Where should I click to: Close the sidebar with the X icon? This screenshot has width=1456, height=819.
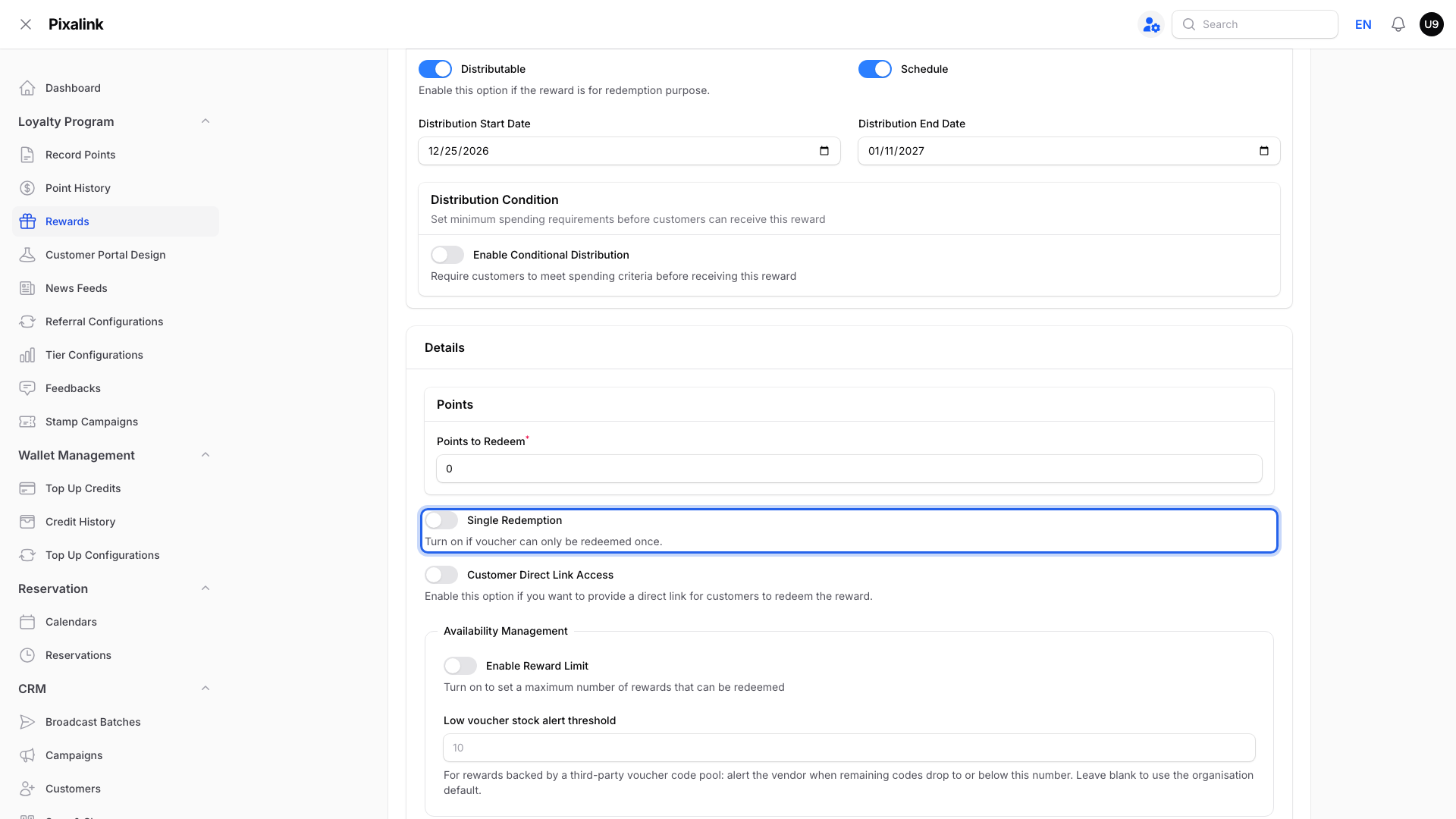pyautogui.click(x=26, y=24)
